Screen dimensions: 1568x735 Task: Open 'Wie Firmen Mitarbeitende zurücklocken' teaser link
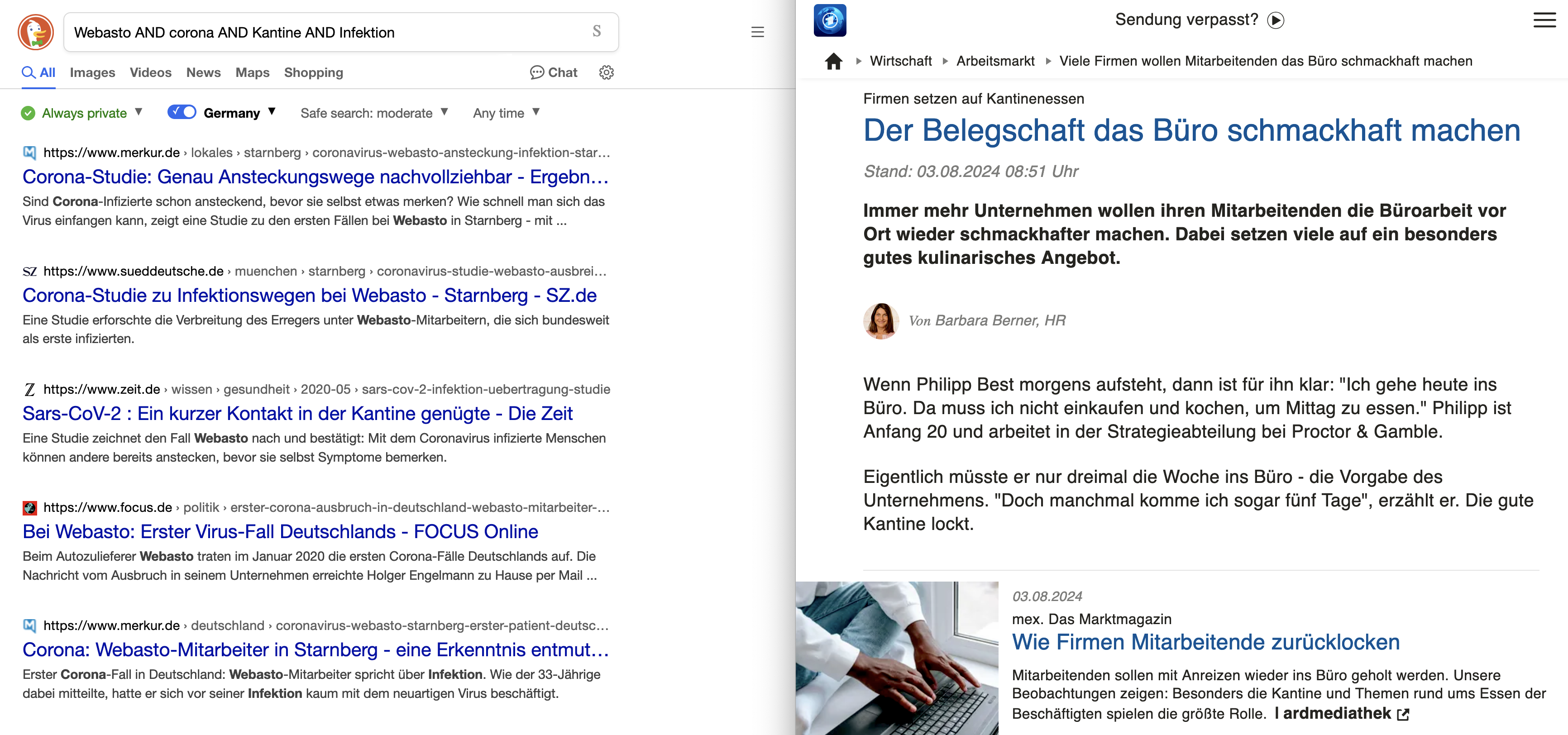[1206, 643]
